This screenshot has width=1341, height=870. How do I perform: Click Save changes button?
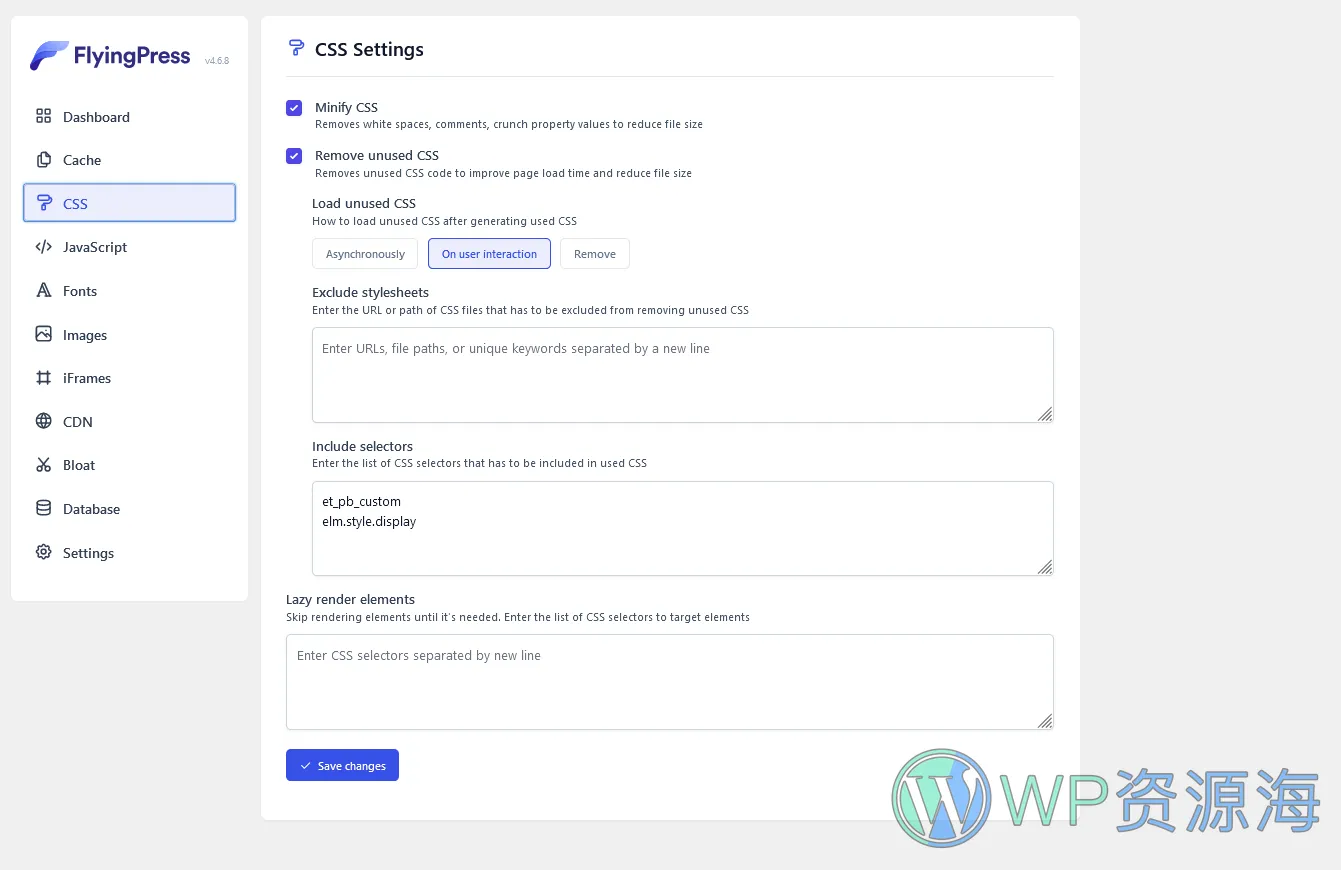click(x=342, y=765)
